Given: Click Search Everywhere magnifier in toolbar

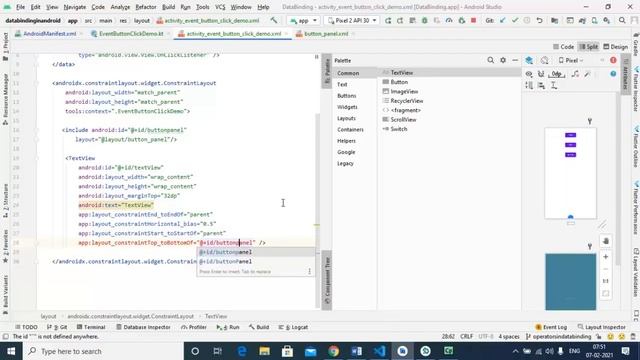Looking at the screenshot, I should (x=622, y=20).
